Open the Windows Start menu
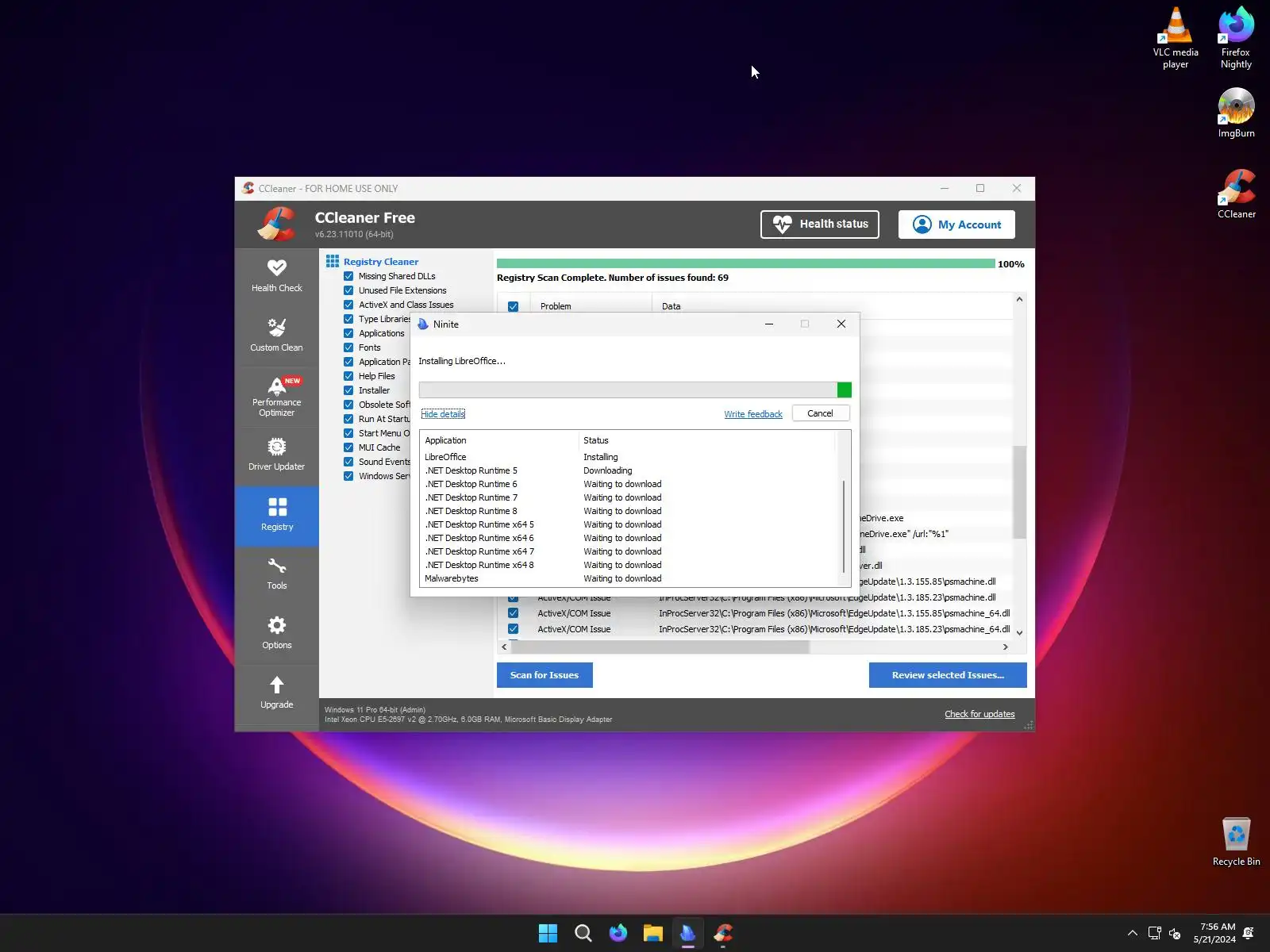Viewport: 1270px width, 952px height. tap(548, 933)
